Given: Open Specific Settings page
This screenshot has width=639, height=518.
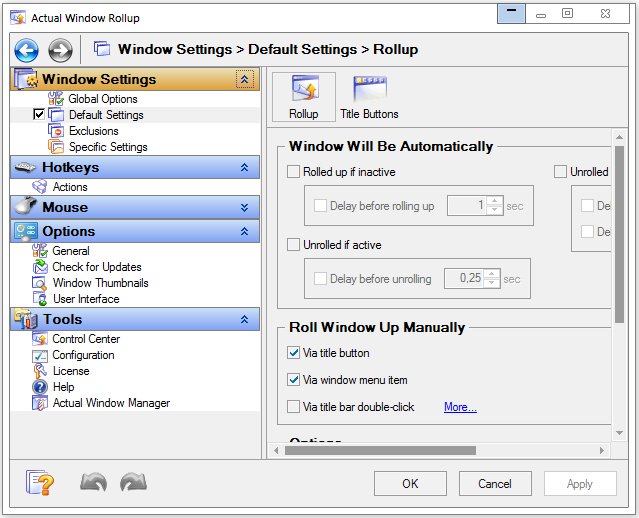Looking at the screenshot, I should (x=108, y=147).
